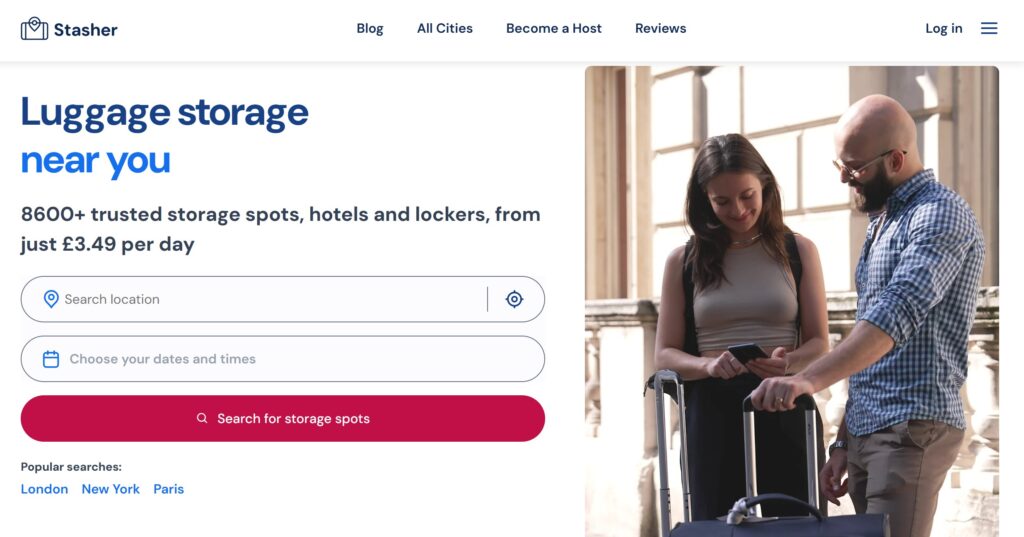This screenshot has width=1024, height=537.
Task: Open the hamburger menu icon
Action: pyautogui.click(x=989, y=28)
